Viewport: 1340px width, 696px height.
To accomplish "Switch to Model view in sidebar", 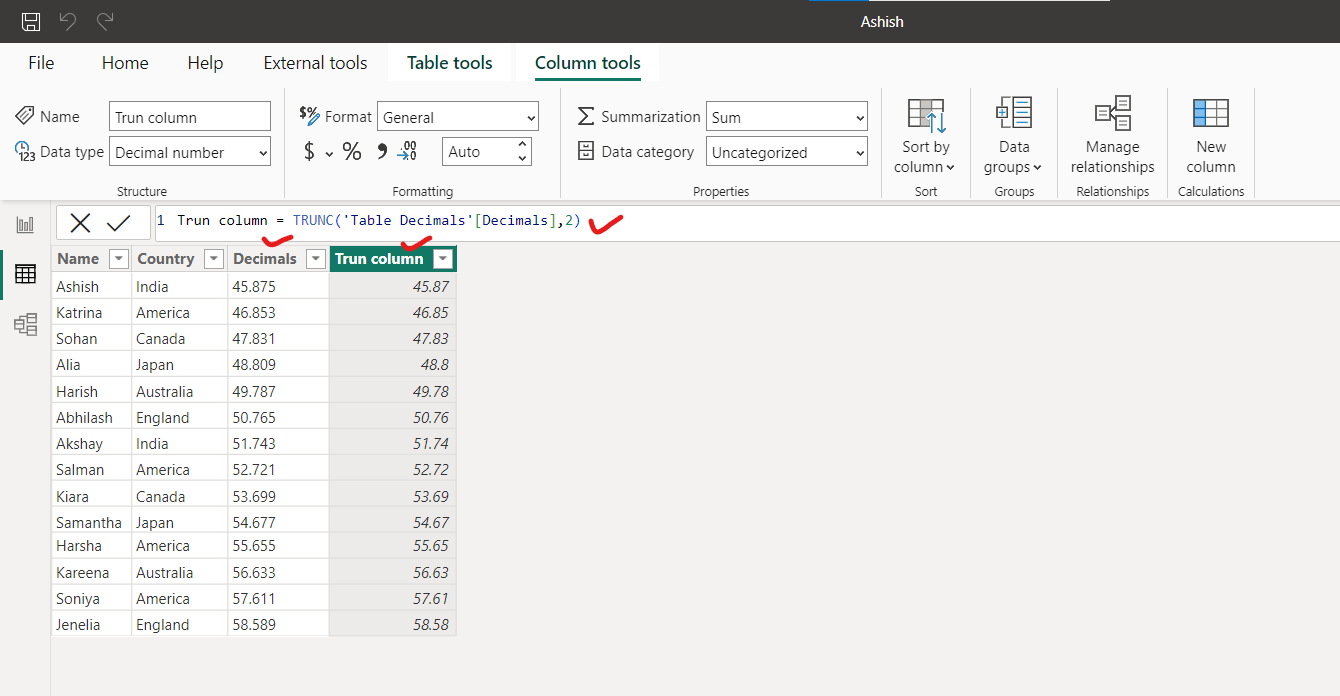I will [x=25, y=324].
